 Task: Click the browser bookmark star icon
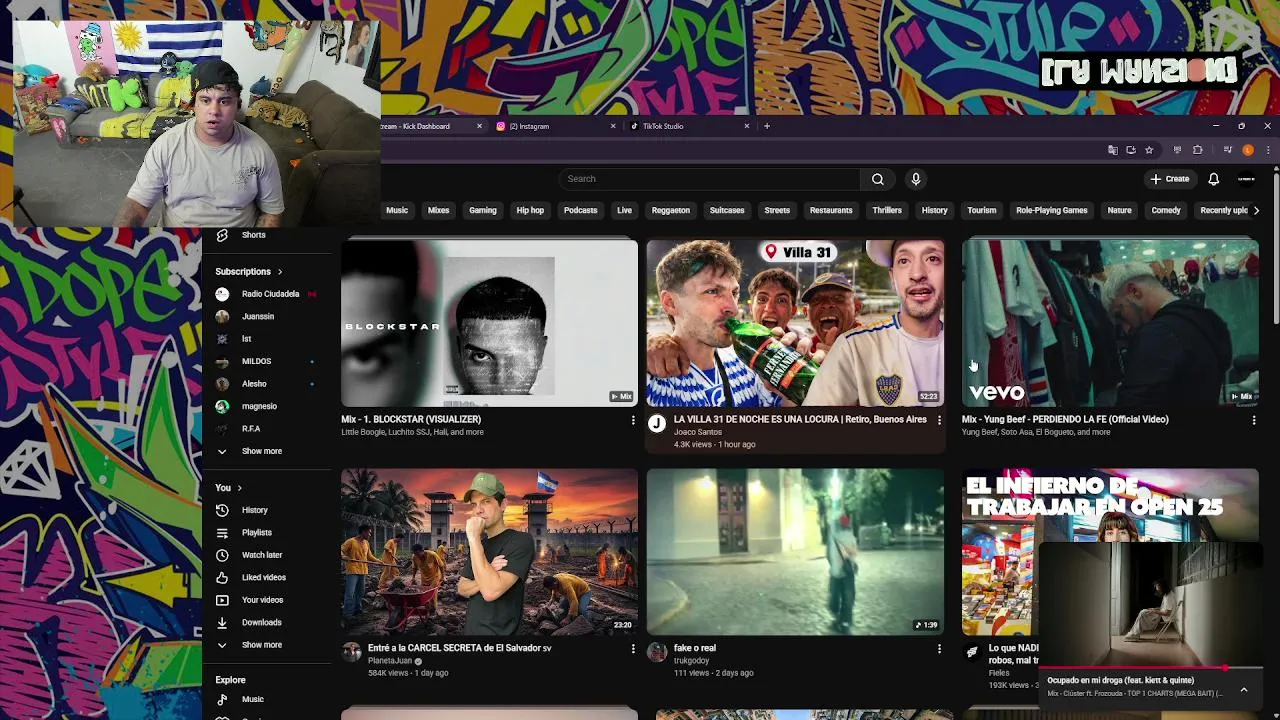pyautogui.click(x=1149, y=150)
